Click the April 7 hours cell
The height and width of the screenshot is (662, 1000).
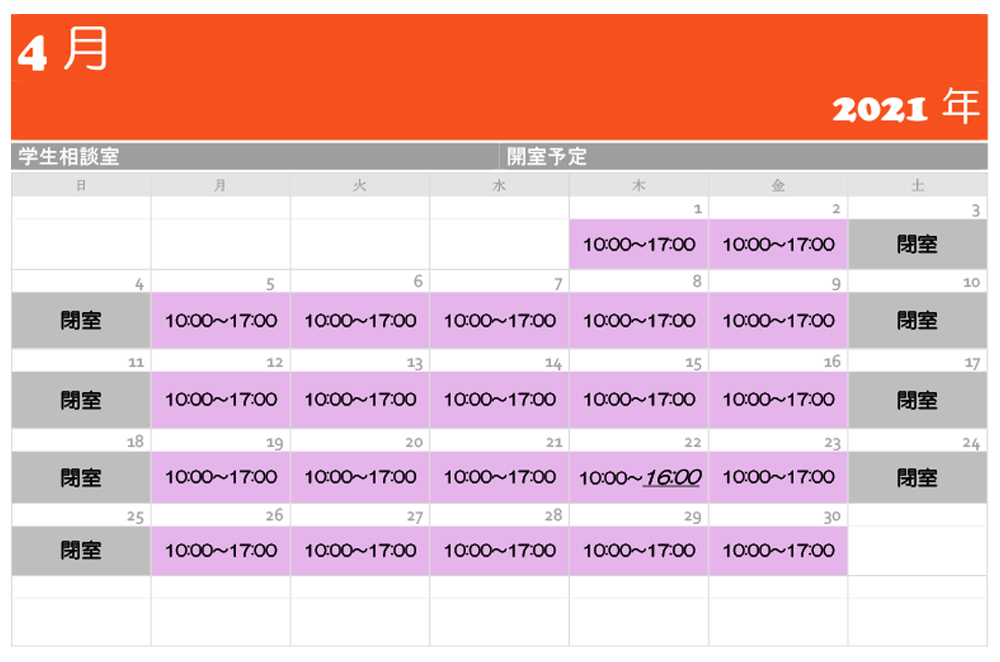tap(499, 321)
